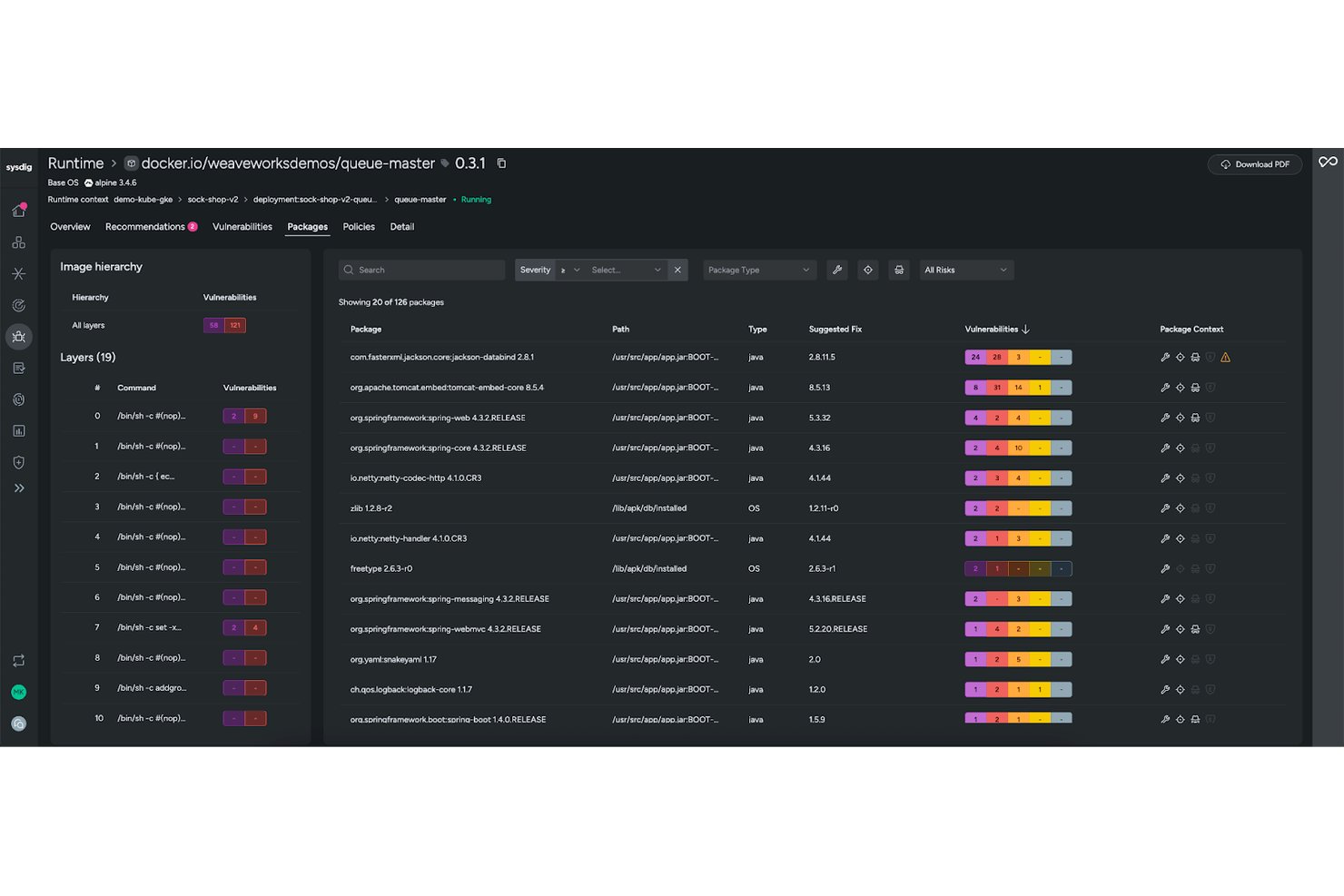
Task: Click the sock-shop-v2 breadcrumb
Action: click(x=212, y=200)
